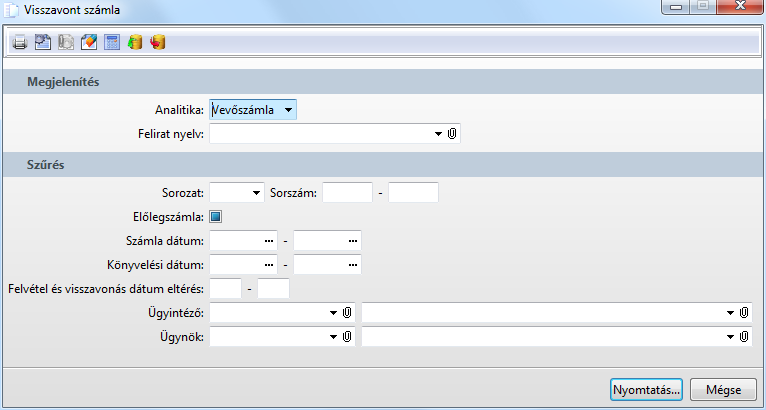This screenshot has height=410, width=766.
Task: Toggle the Előlegszámla checkbox
Action: pos(215,216)
